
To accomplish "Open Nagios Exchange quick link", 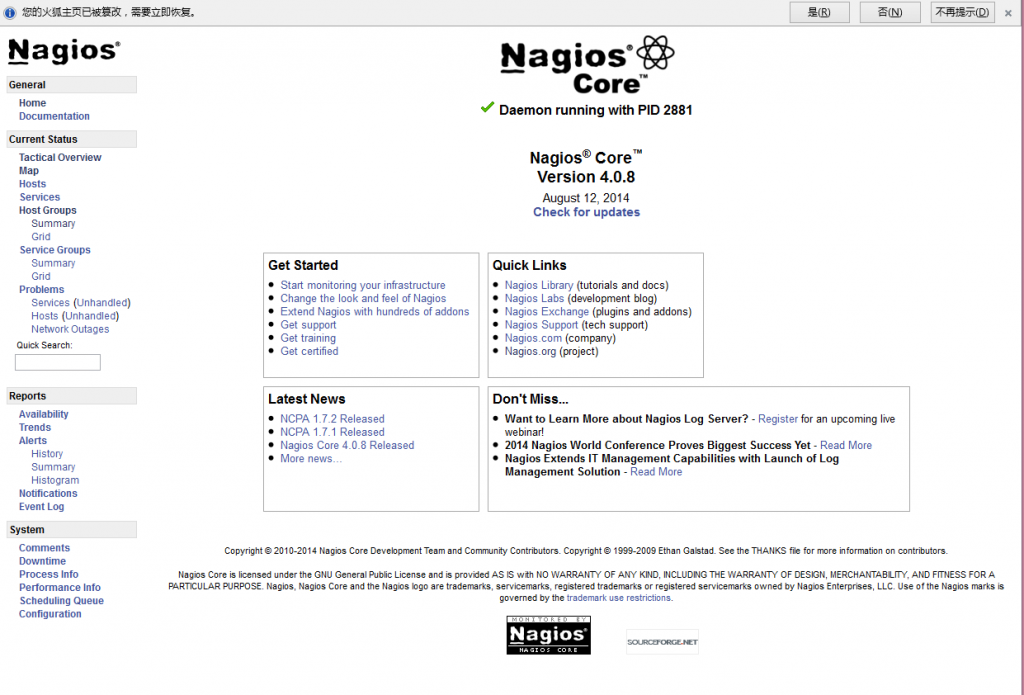I will (x=547, y=312).
